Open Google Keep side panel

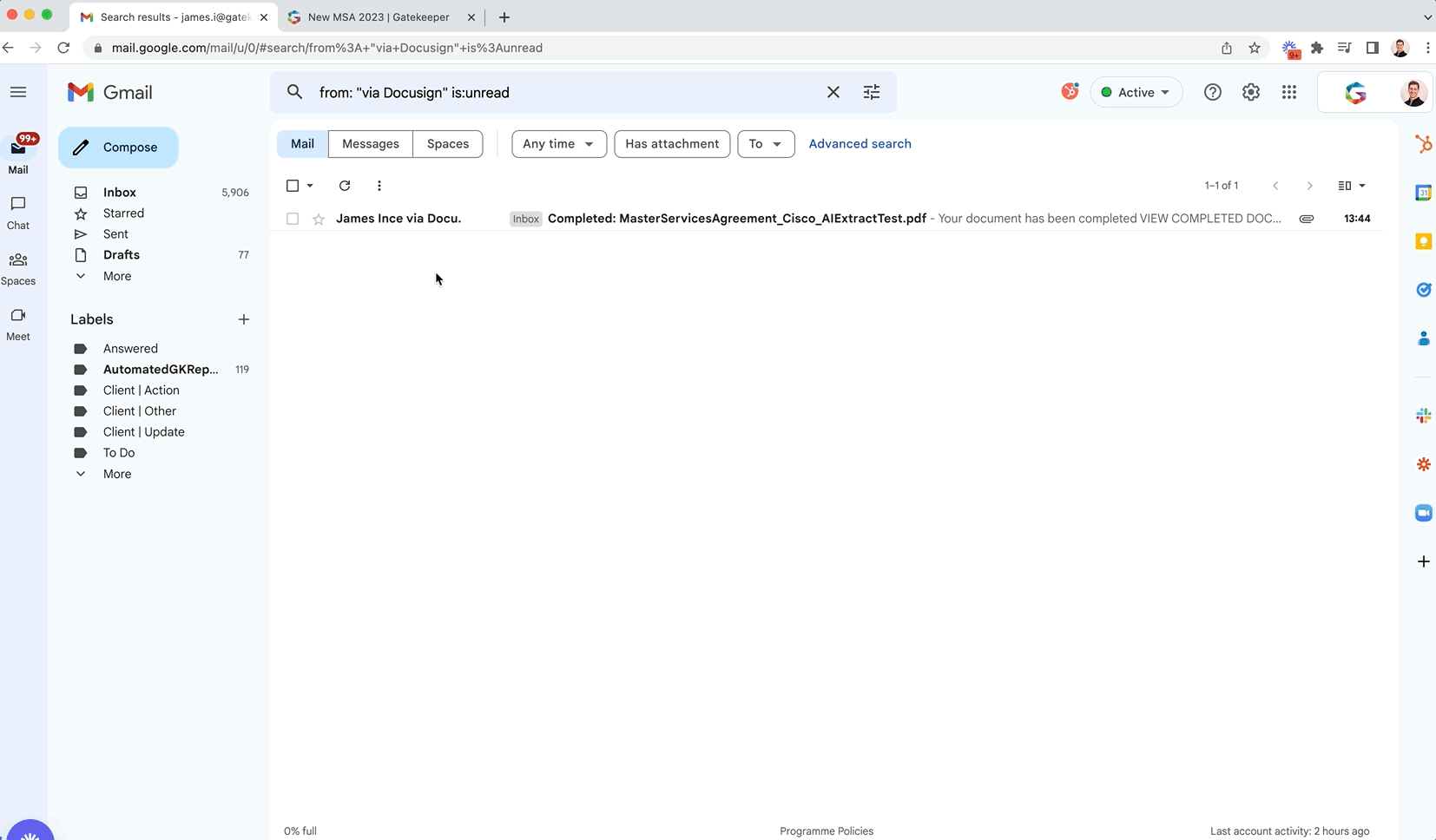click(1423, 241)
